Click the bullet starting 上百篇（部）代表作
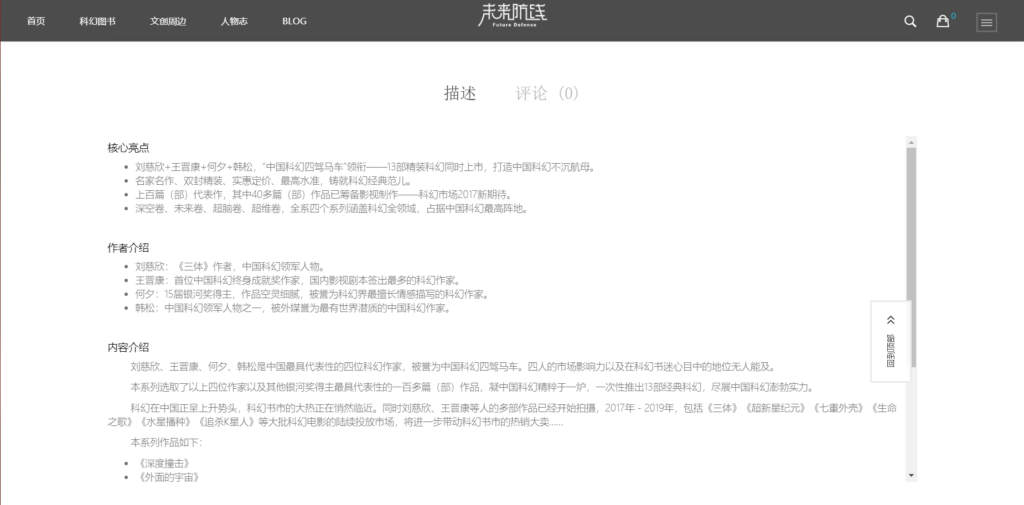Screen dimensions: 1024x505 click(x=323, y=195)
